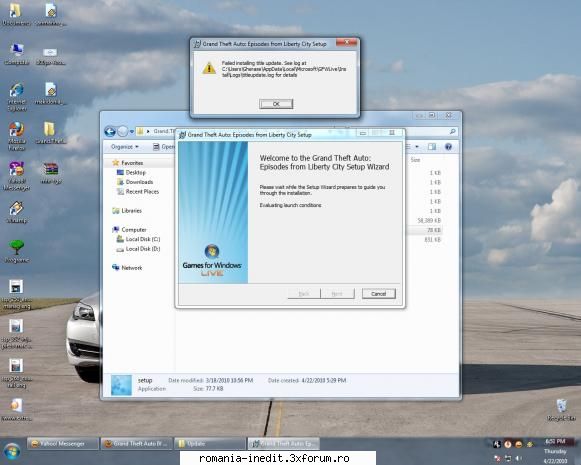581x465 pixels.
Task: Switch to Grand Theft Auto IV Firefox taskbar button
Action: (136, 444)
